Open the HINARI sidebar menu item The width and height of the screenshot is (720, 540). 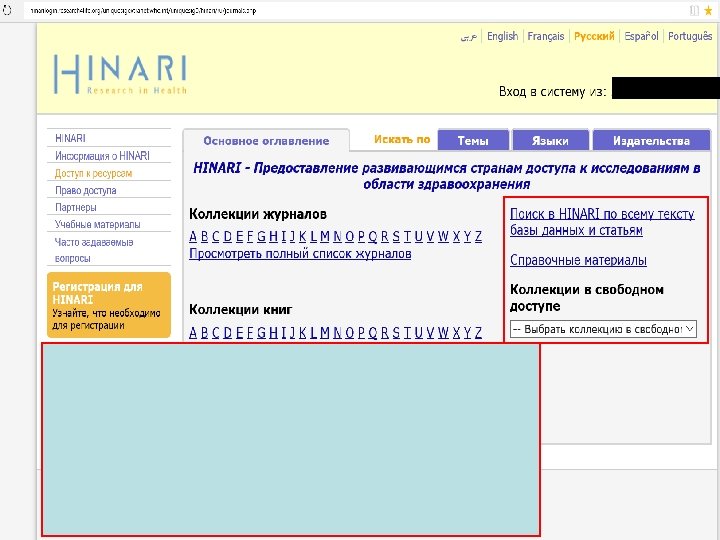pyautogui.click(x=70, y=138)
